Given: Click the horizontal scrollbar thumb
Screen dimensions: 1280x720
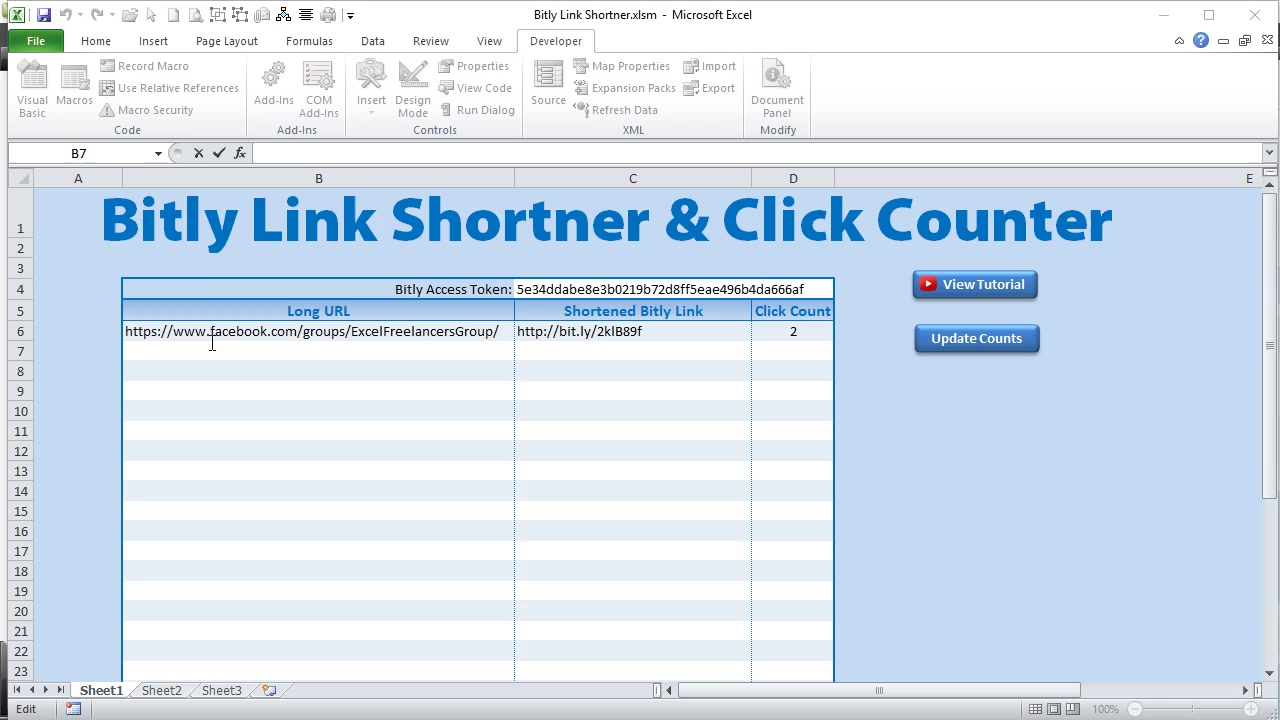Looking at the screenshot, I should [x=880, y=690].
